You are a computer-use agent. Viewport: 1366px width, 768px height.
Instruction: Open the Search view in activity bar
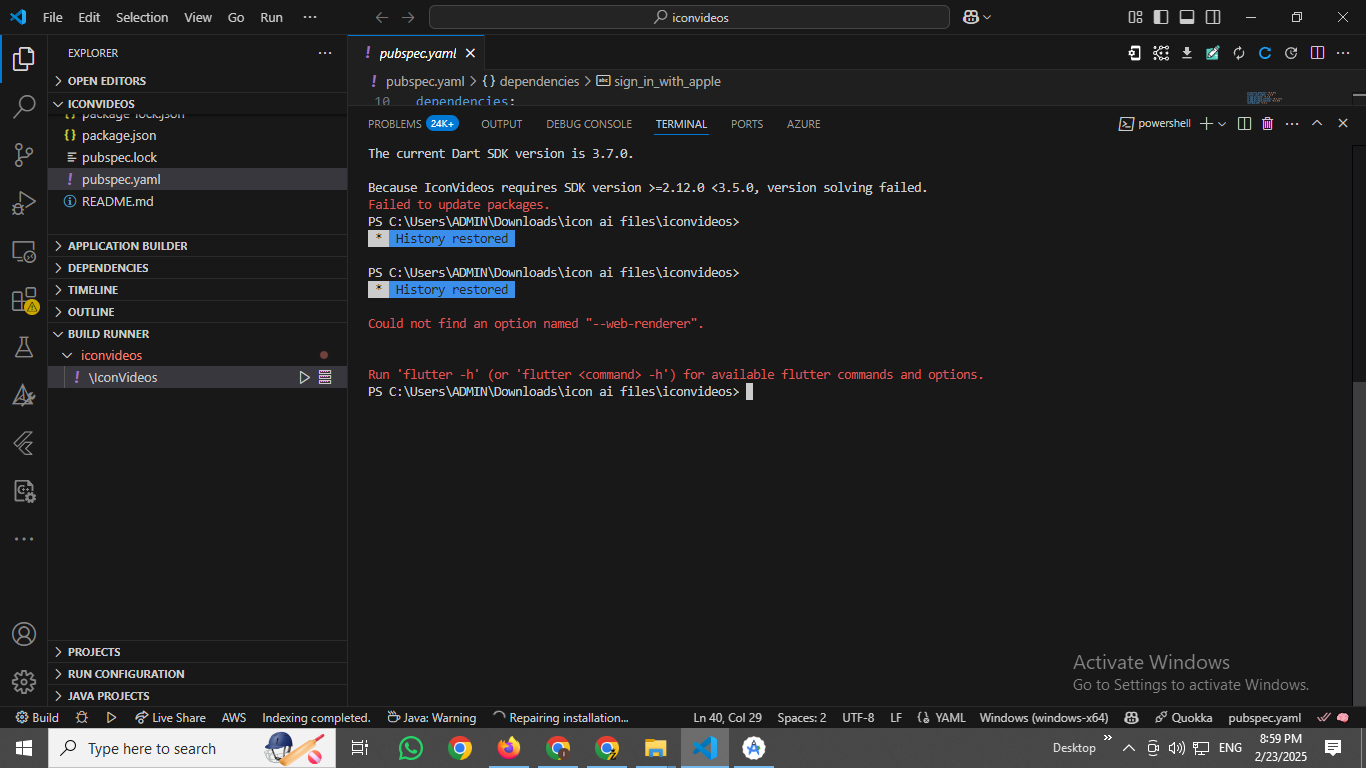[24, 107]
